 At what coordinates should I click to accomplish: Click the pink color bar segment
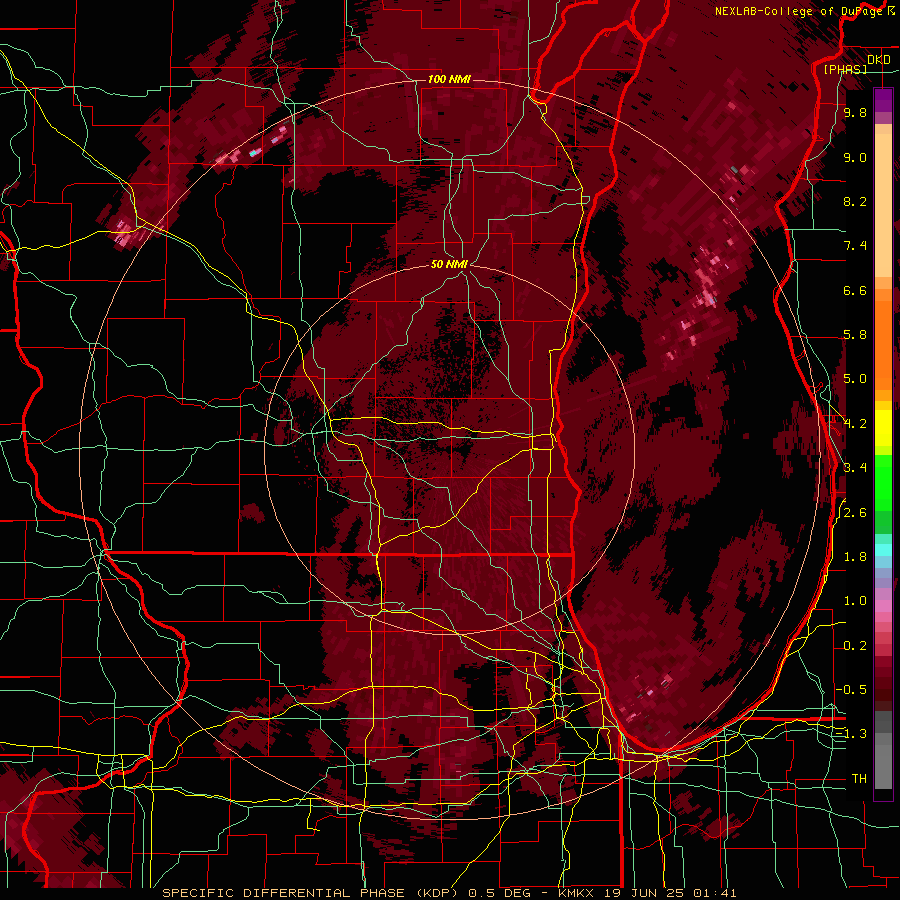click(883, 606)
